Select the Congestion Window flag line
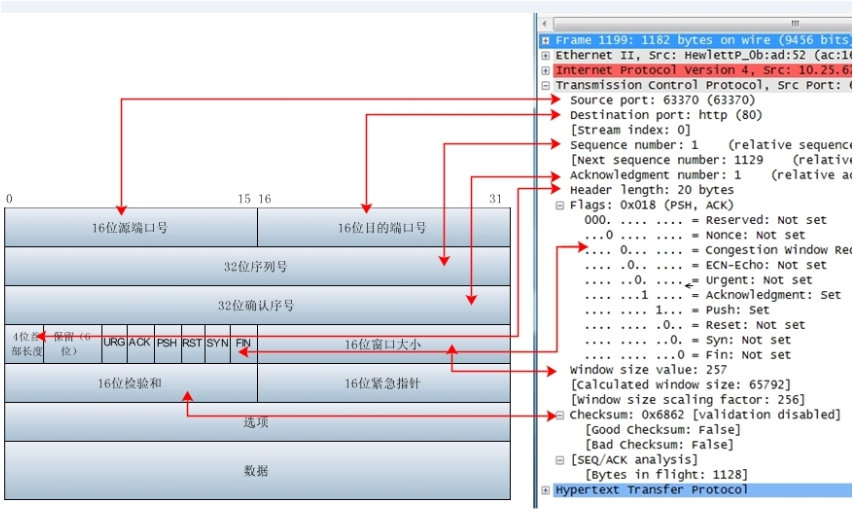853x527 pixels. pyautogui.click(x=718, y=250)
